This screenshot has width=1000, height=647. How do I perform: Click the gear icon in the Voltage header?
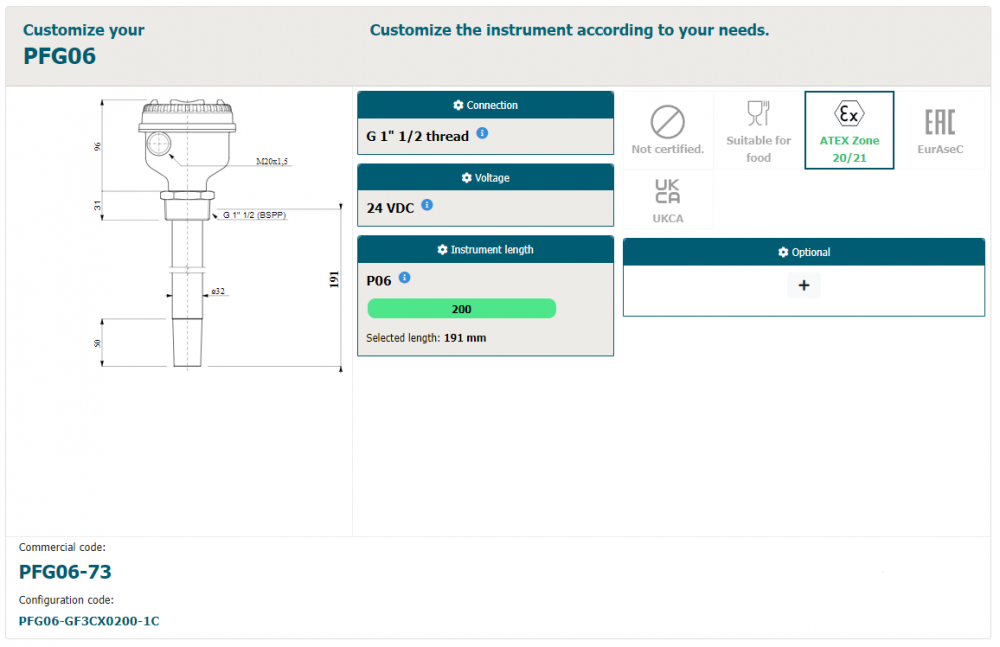pos(466,178)
